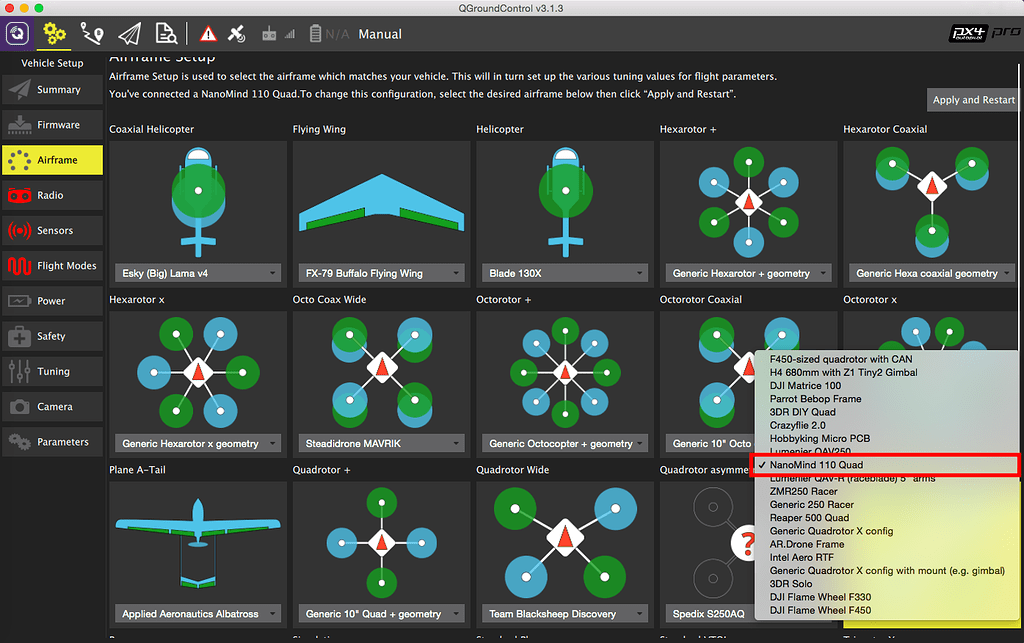Image resolution: width=1024 pixels, height=643 pixels.
Task: Open the Analyze log download icon
Action: pyautogui.click(x=166, y=33)
